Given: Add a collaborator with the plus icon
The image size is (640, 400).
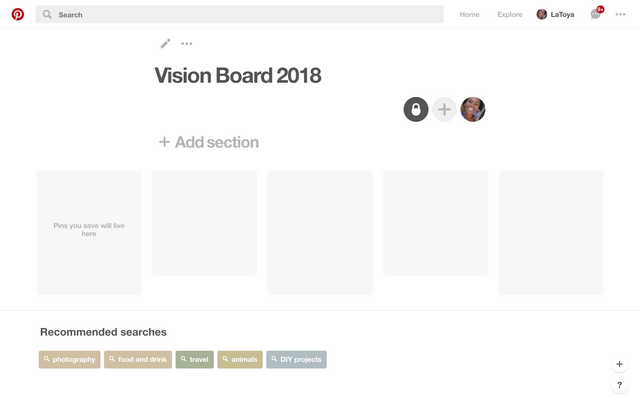Looking at the screenshot, I should tap(444, 109).
